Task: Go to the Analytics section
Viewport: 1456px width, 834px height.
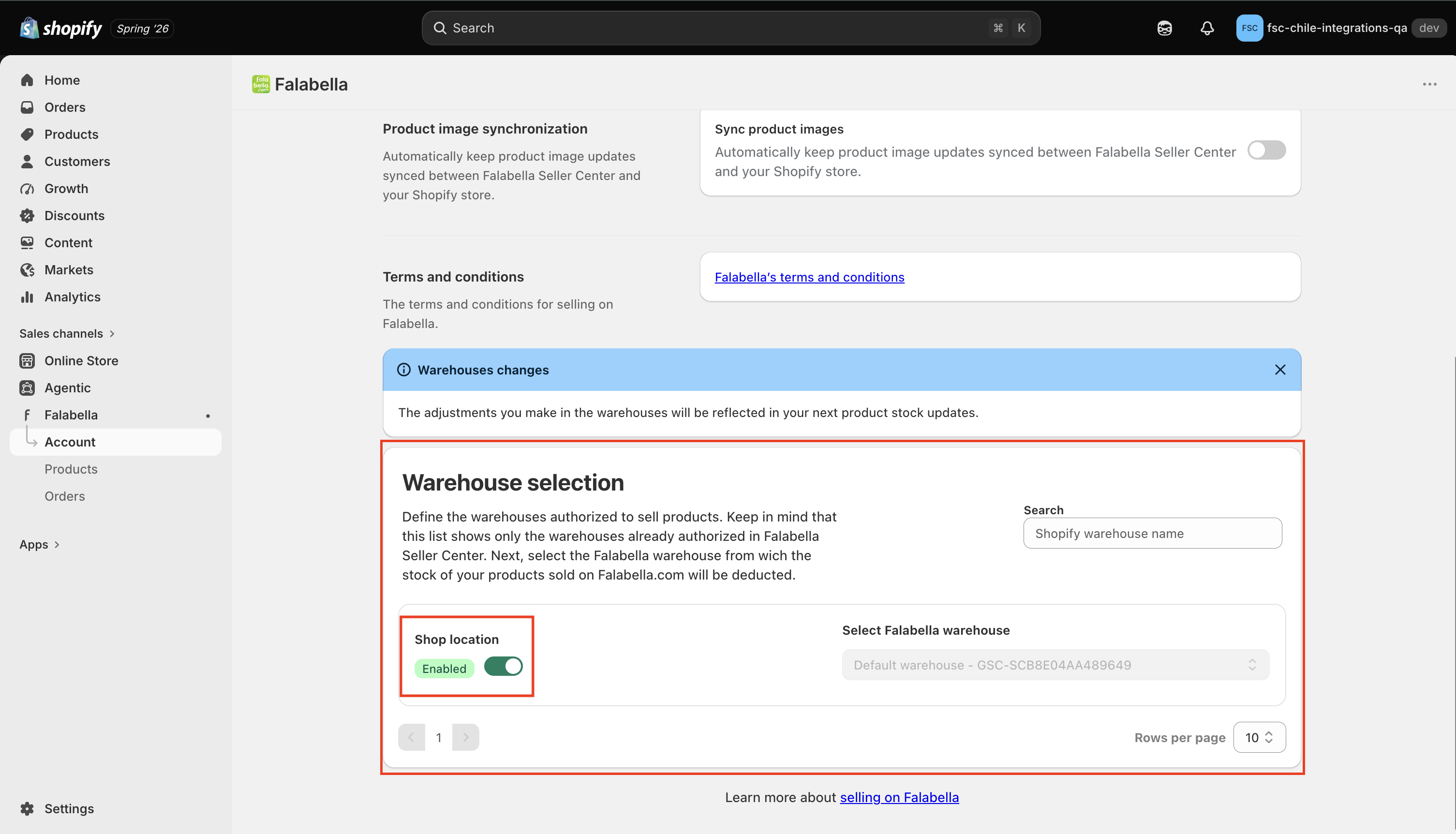Action: click(x=72, y=297)
